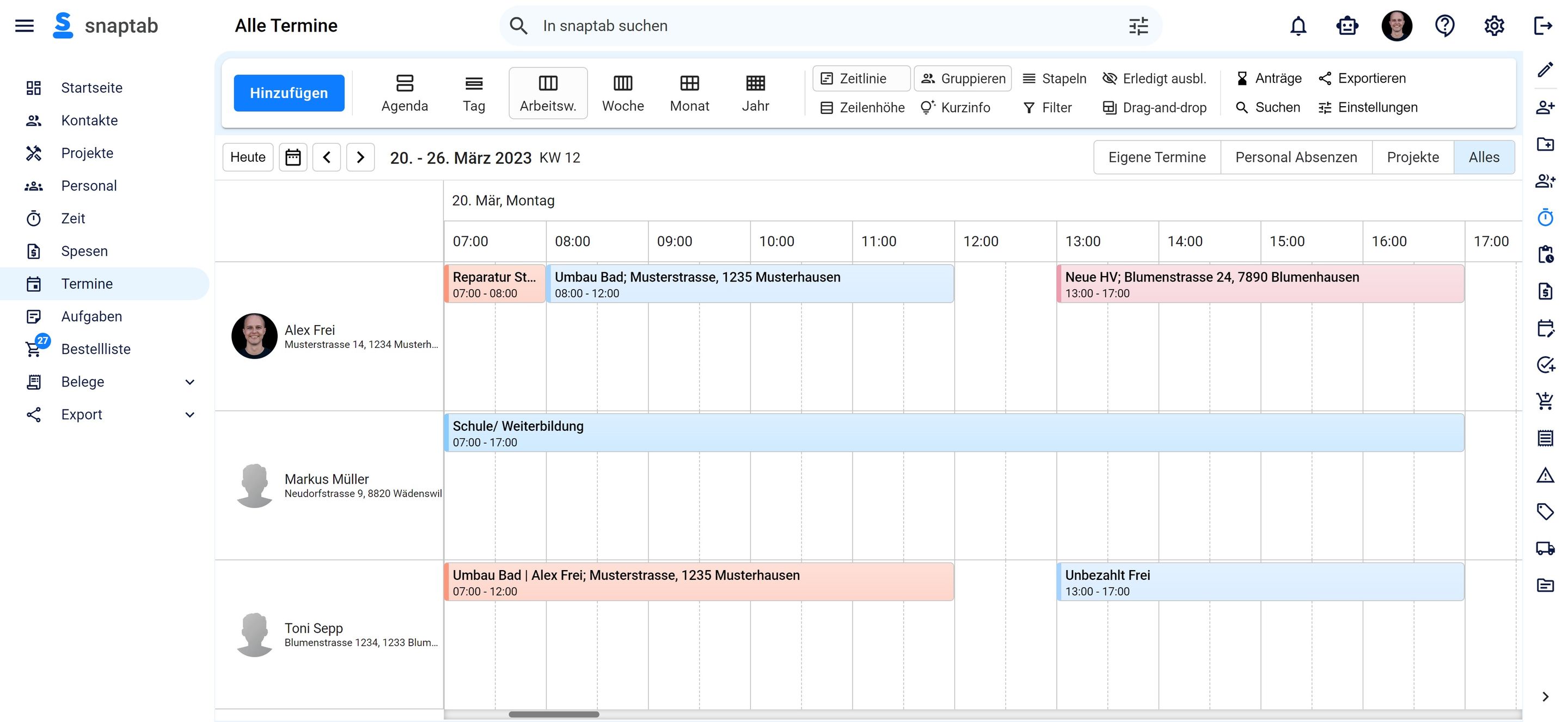This screenshot has width=1568, height=722.
Task: Switch to Jahr view
Action: (755, 93)
